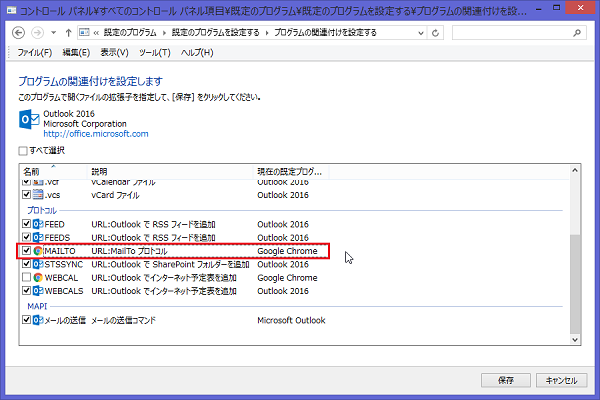600x400 pixels.
Task: Expand the address bar history dropdown
Action: coord(421,33)
